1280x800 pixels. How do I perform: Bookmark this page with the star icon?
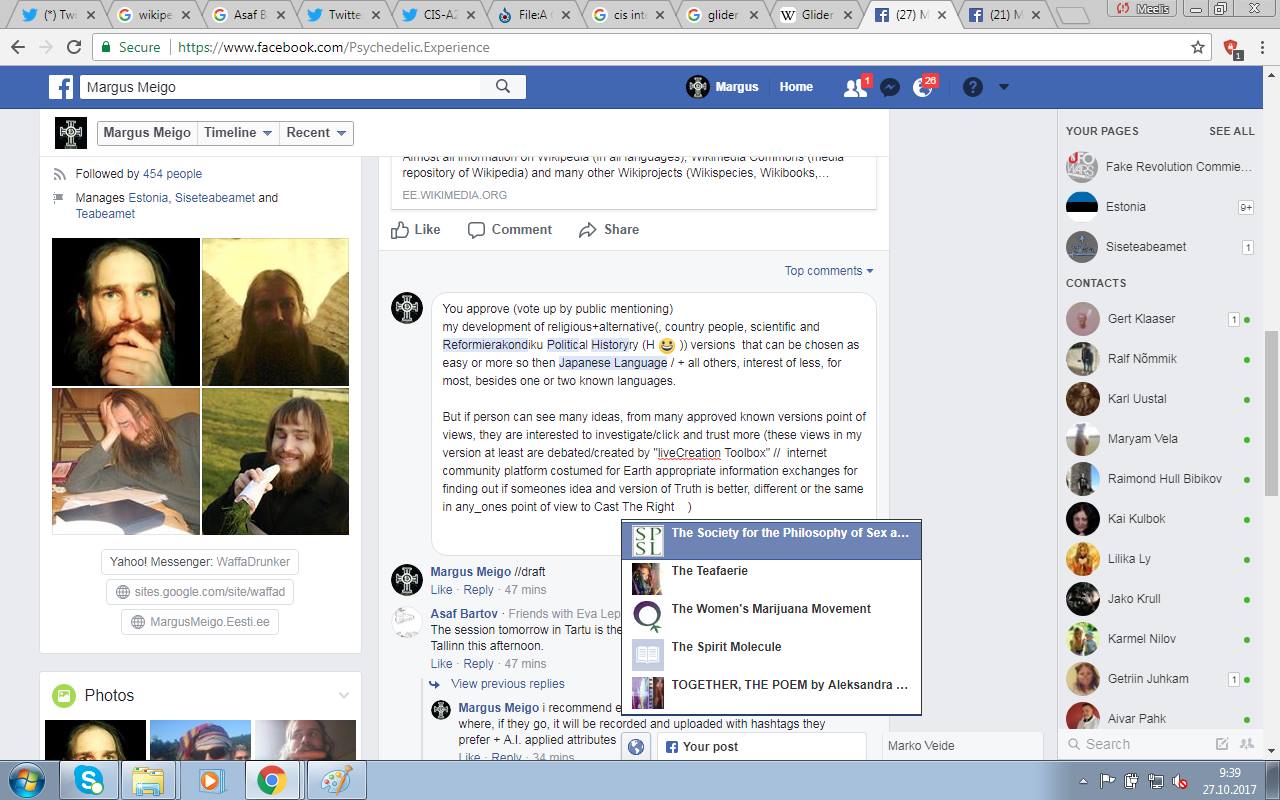click(x=1198, y=47)
